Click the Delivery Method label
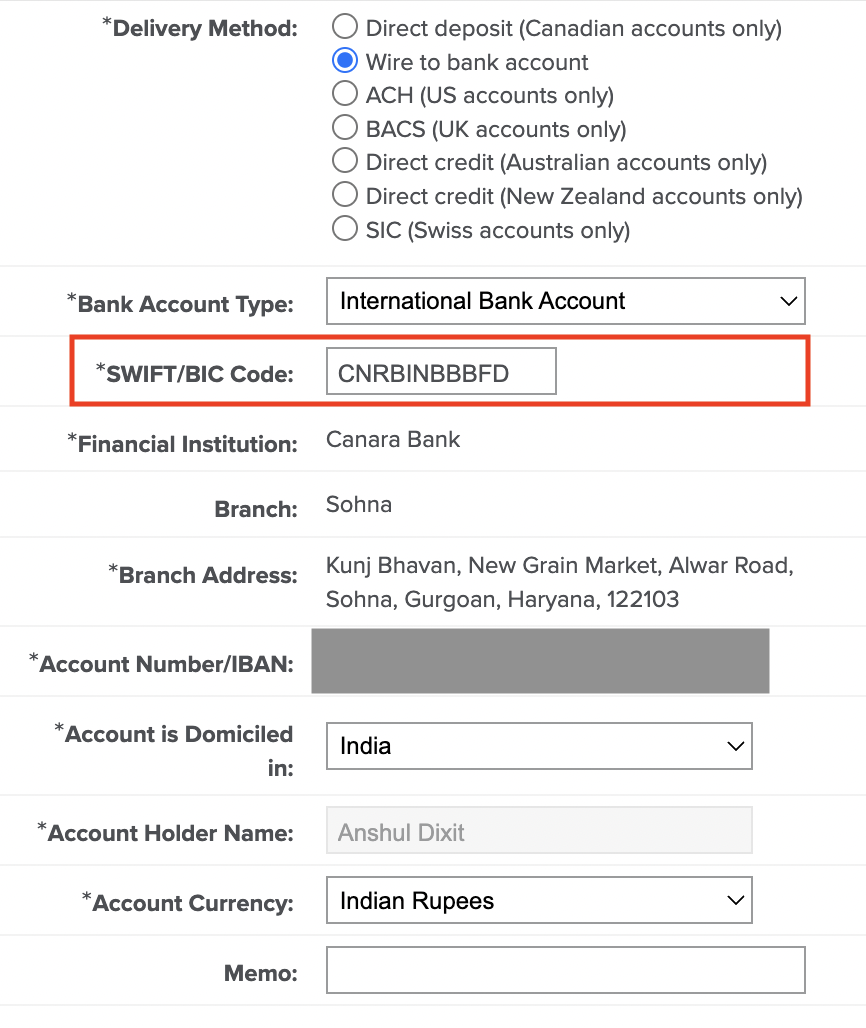 click(x=205, y=28)
